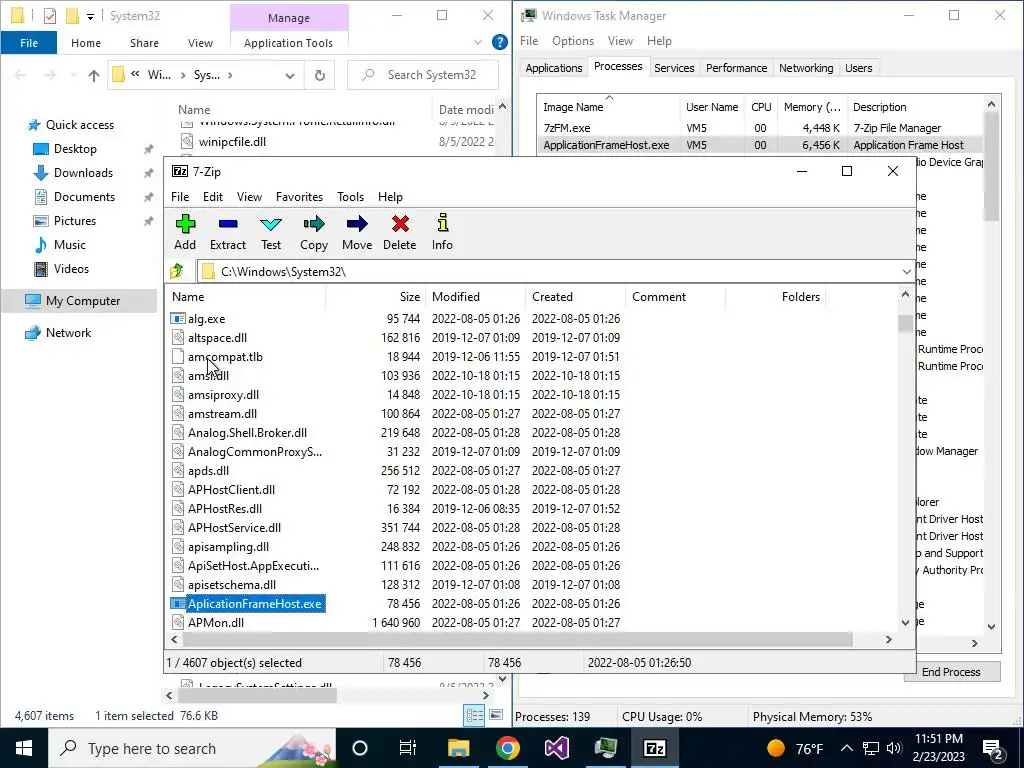Launch Chrome from the taskbar
The image size is (1024, 768).
tap(507, 748)
